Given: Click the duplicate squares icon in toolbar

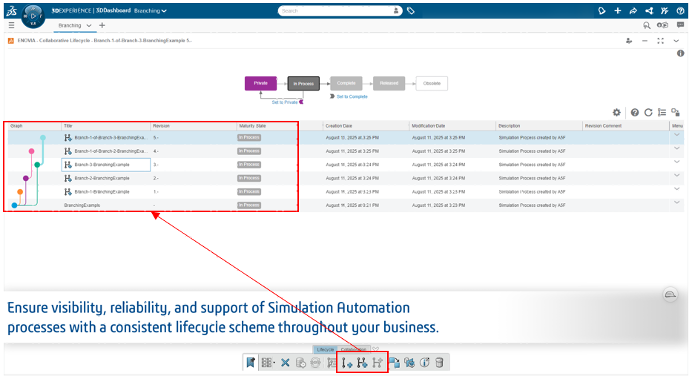Looking at the screenshot, I should 394,363.
